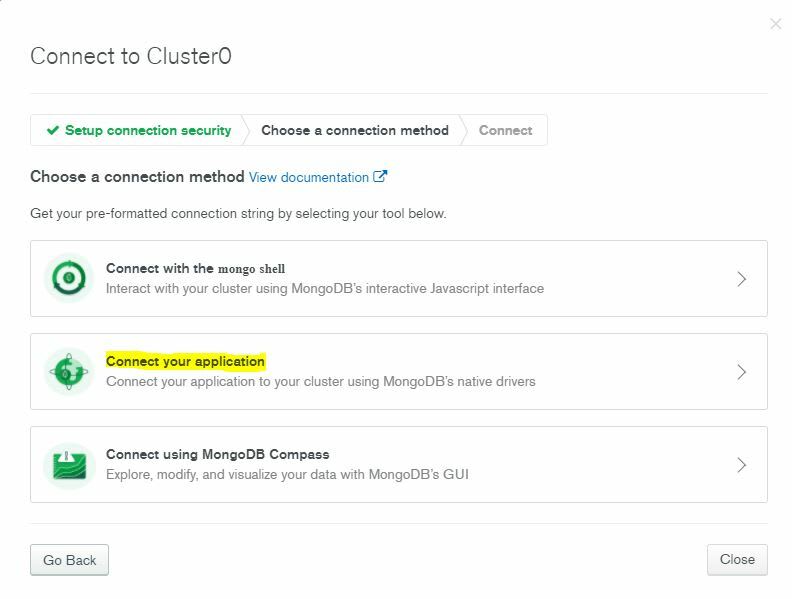The height and width of the screenshot is (599, 792).
Task: Open the Connect your application chevron
Action: tap(741, 372)
